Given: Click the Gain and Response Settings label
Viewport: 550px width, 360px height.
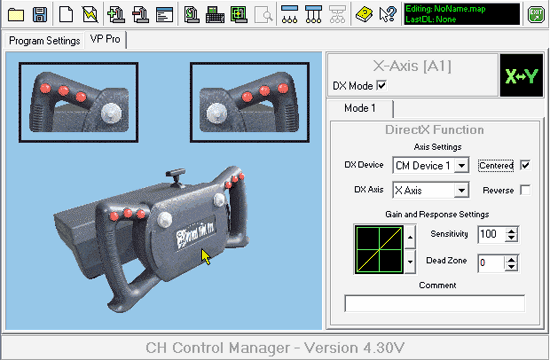Looking at the screenshot, I should (437, 214).
